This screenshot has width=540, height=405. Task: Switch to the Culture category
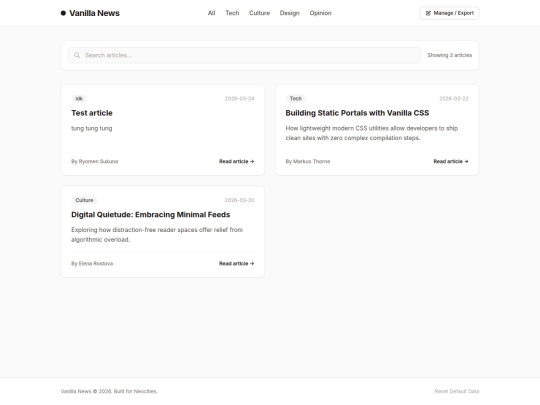pyautogui.click(x=259, y=13)
